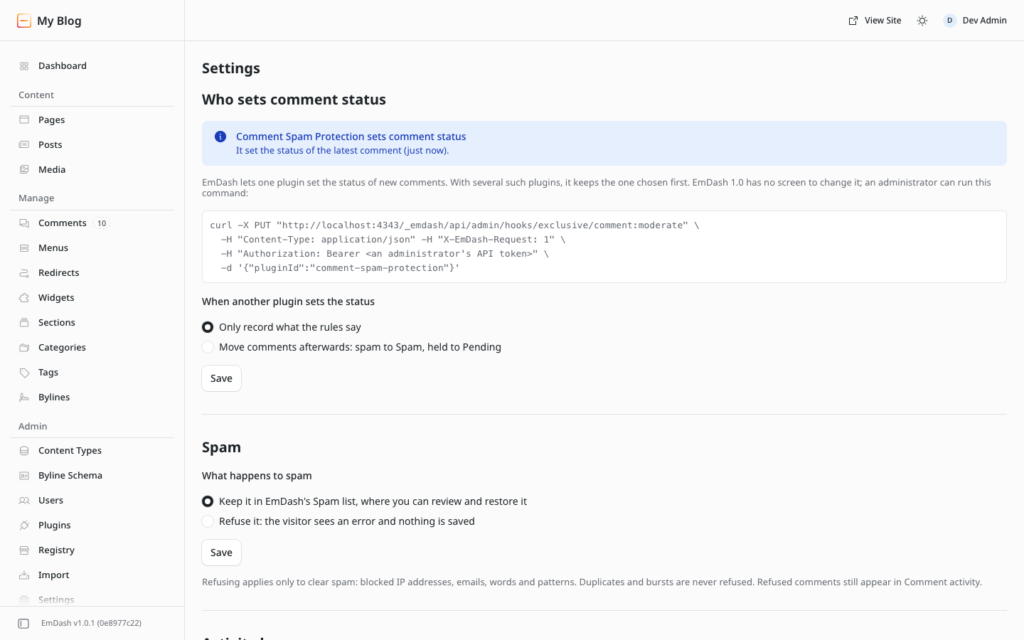Select "Only record what the rules say"

tap(208, 327)
